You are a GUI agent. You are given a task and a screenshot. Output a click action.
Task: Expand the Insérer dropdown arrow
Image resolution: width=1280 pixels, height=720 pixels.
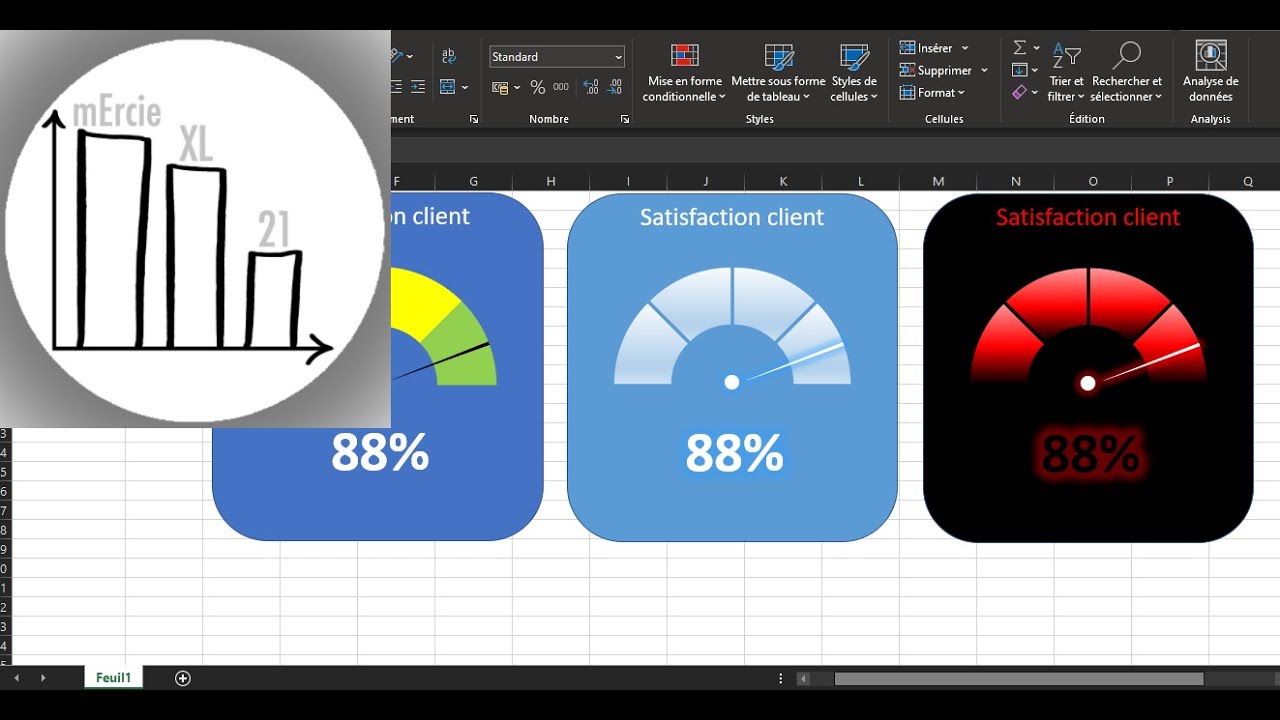pos(965,48)
